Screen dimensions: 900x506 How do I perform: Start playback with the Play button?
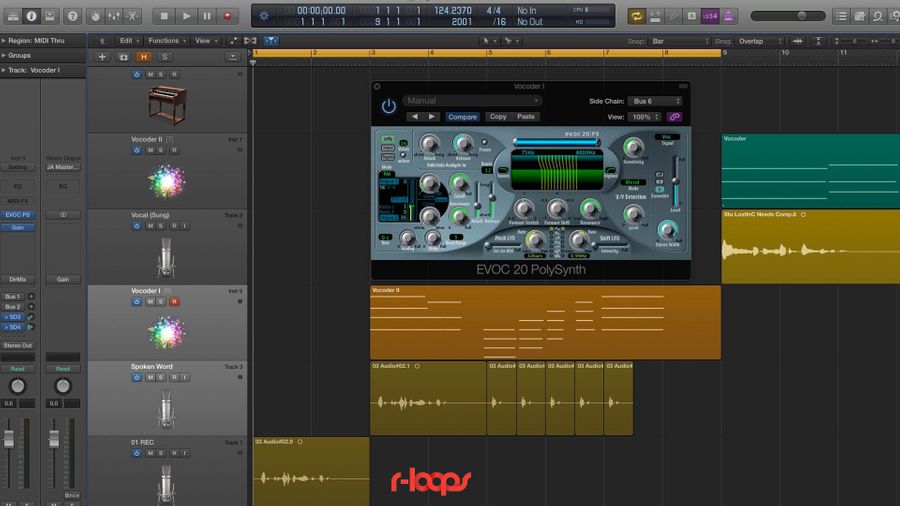click(186, 16)
